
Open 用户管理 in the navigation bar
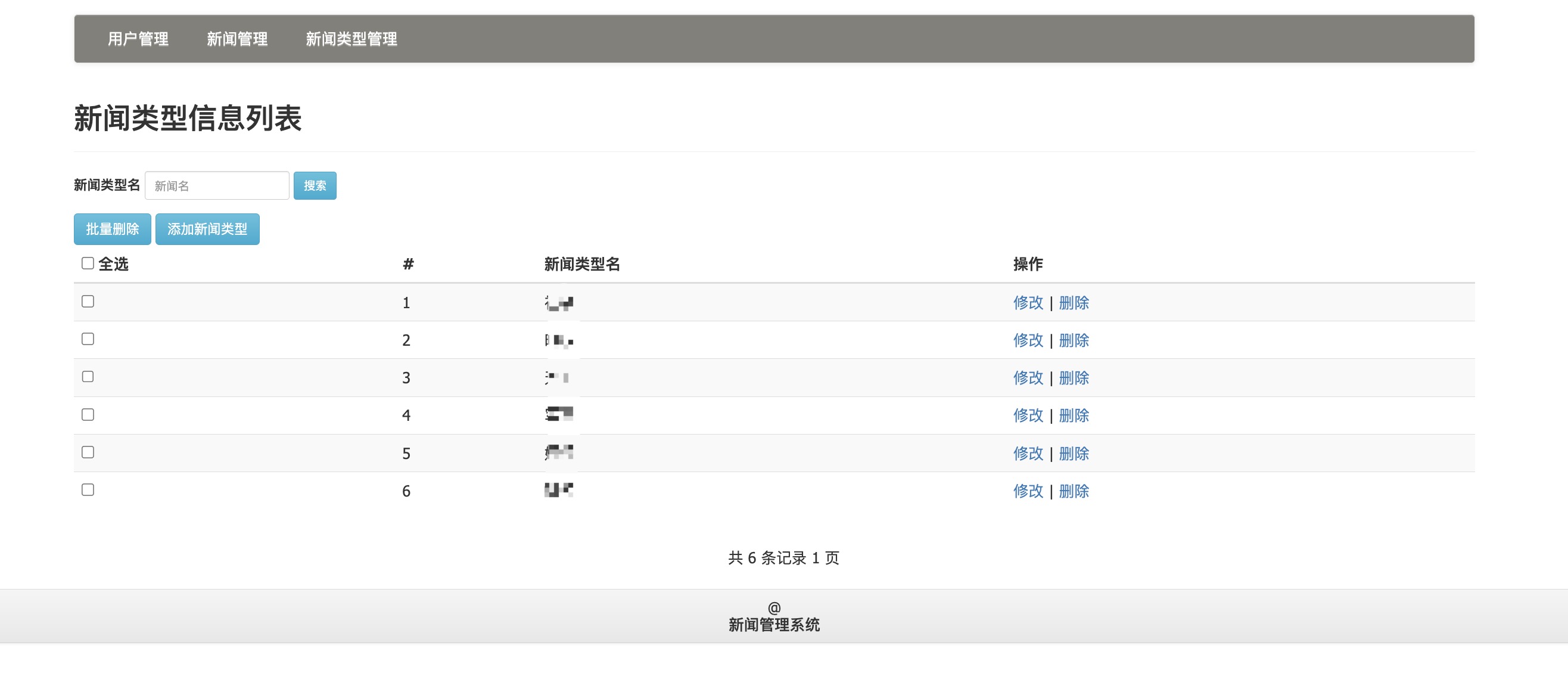point(138,39)
